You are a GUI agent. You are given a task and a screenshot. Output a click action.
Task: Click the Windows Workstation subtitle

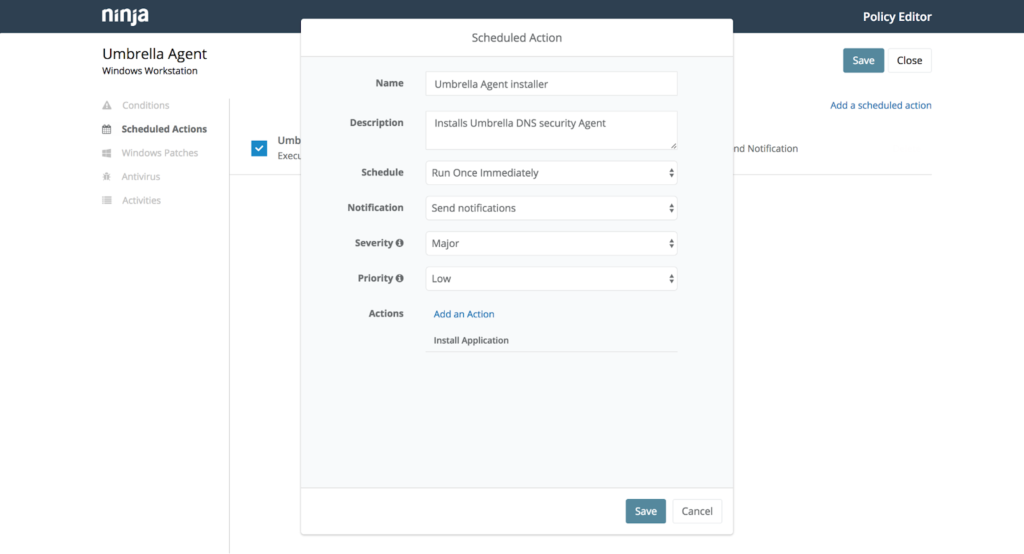[150, 71]
